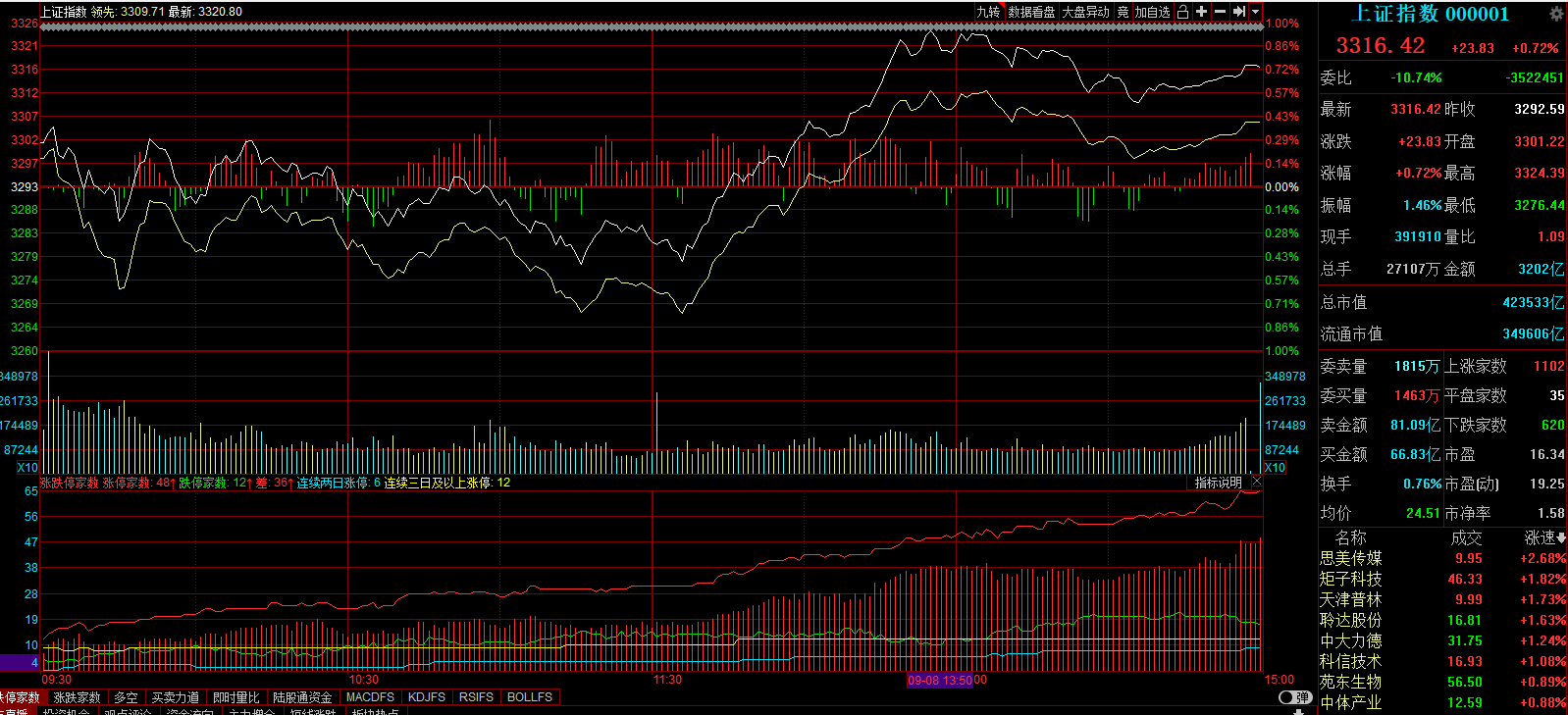Click the 金额 value 3202亿
The height and width of the screenshot is (715, 1568).
click(x=1541, y=269)
